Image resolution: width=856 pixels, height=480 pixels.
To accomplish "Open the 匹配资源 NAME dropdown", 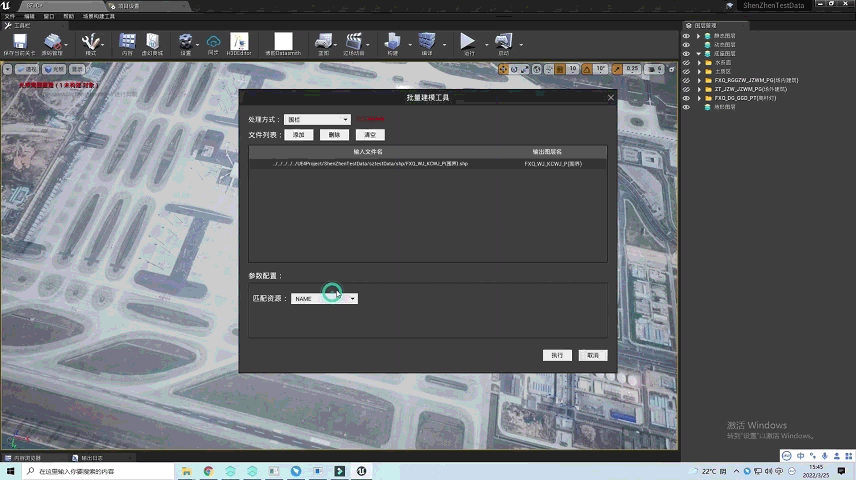I will 324,299.
